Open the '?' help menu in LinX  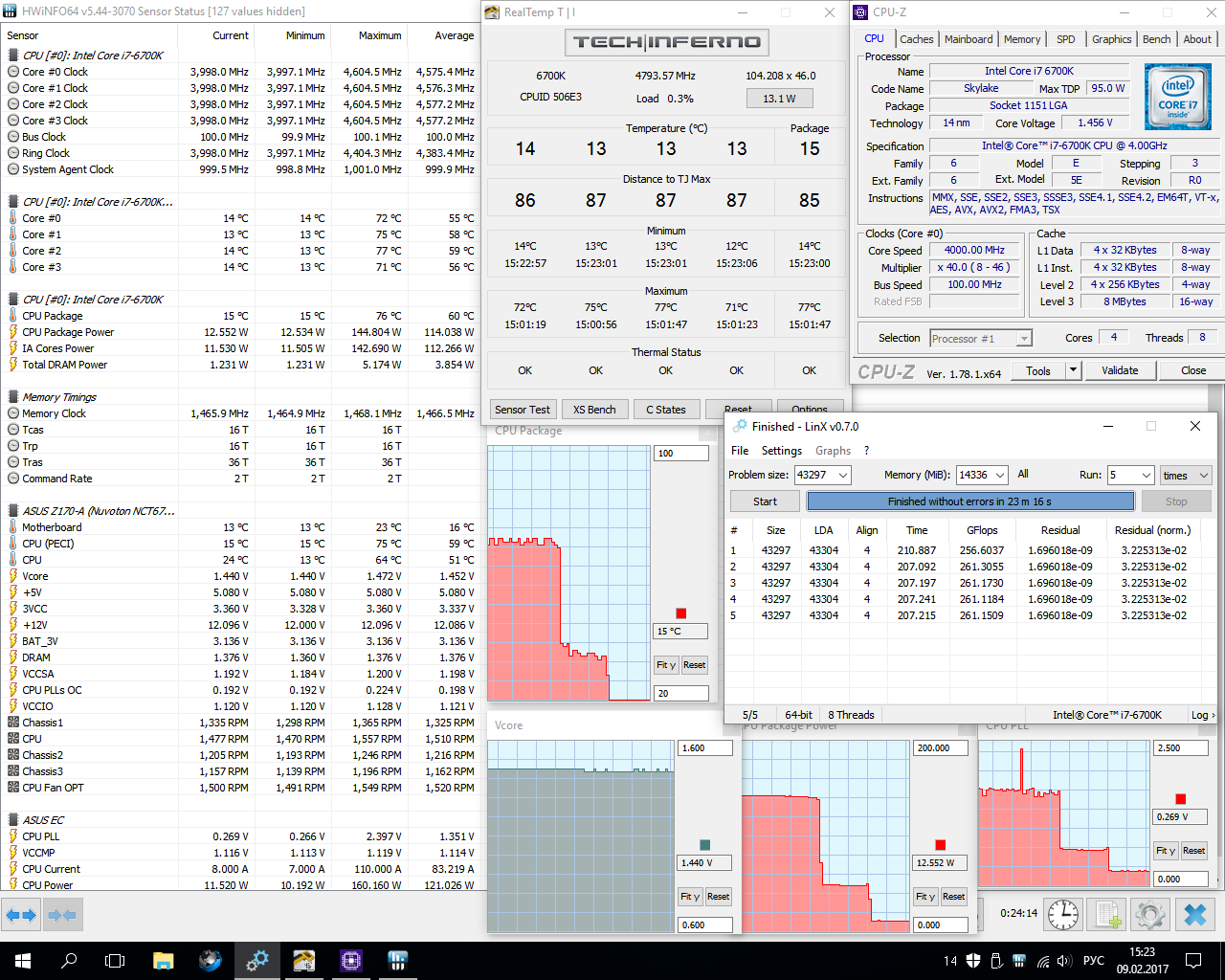click(866, 451)
